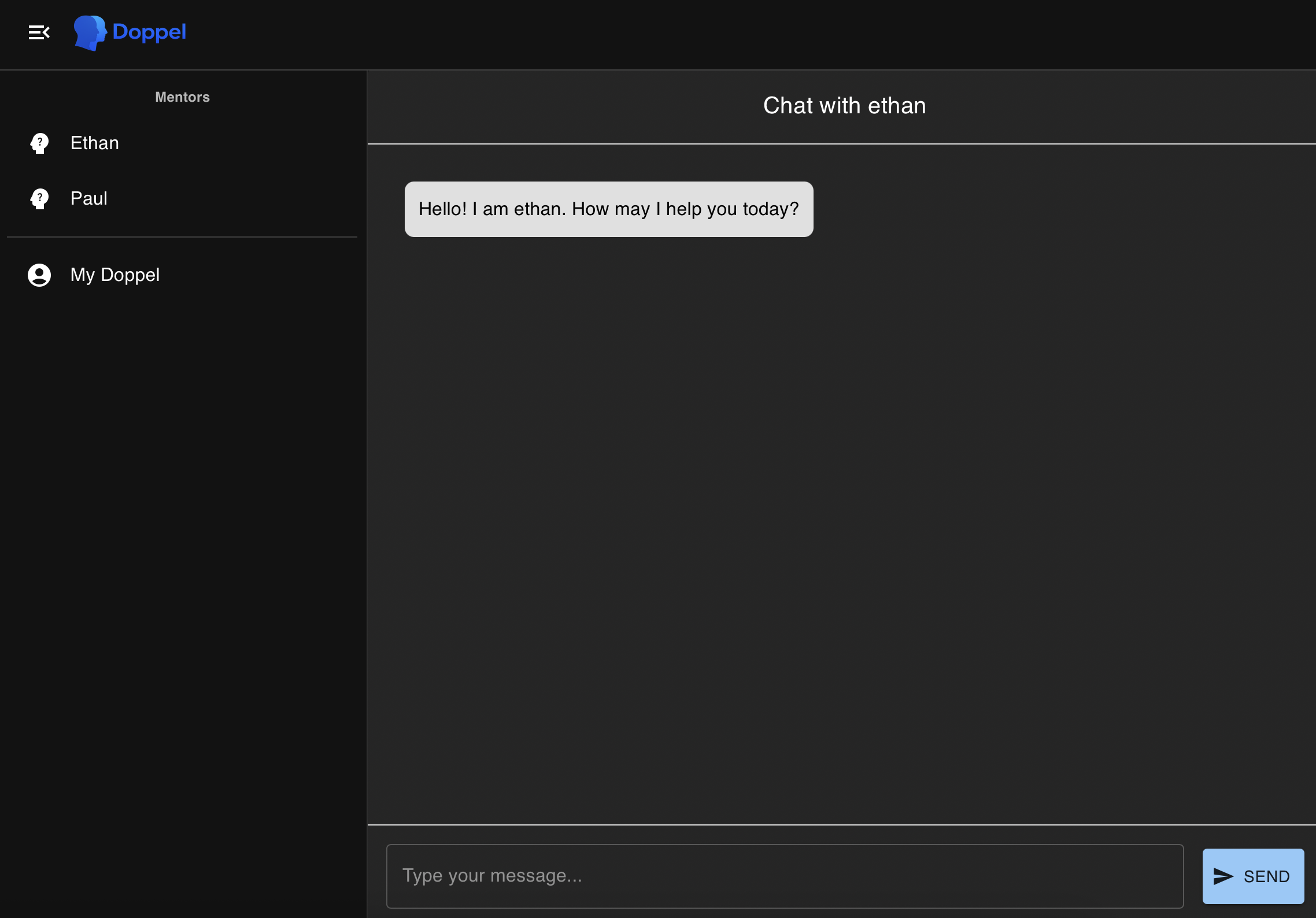This screenshot has height=918, width=1316.
Task: Click the My Doppel account avatar icon
Action: (39, 275)
